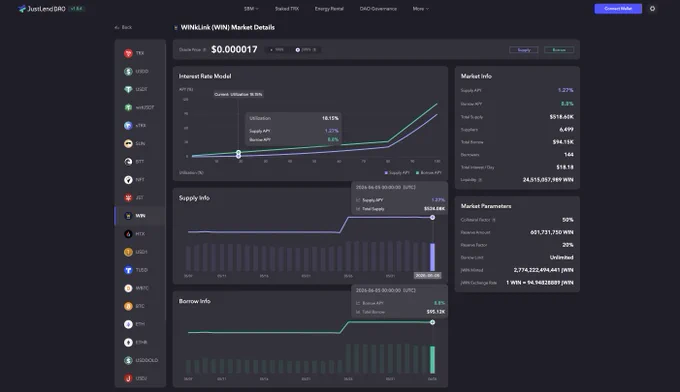Select BTT token icon in sidebar

click(x=128, y=162)
